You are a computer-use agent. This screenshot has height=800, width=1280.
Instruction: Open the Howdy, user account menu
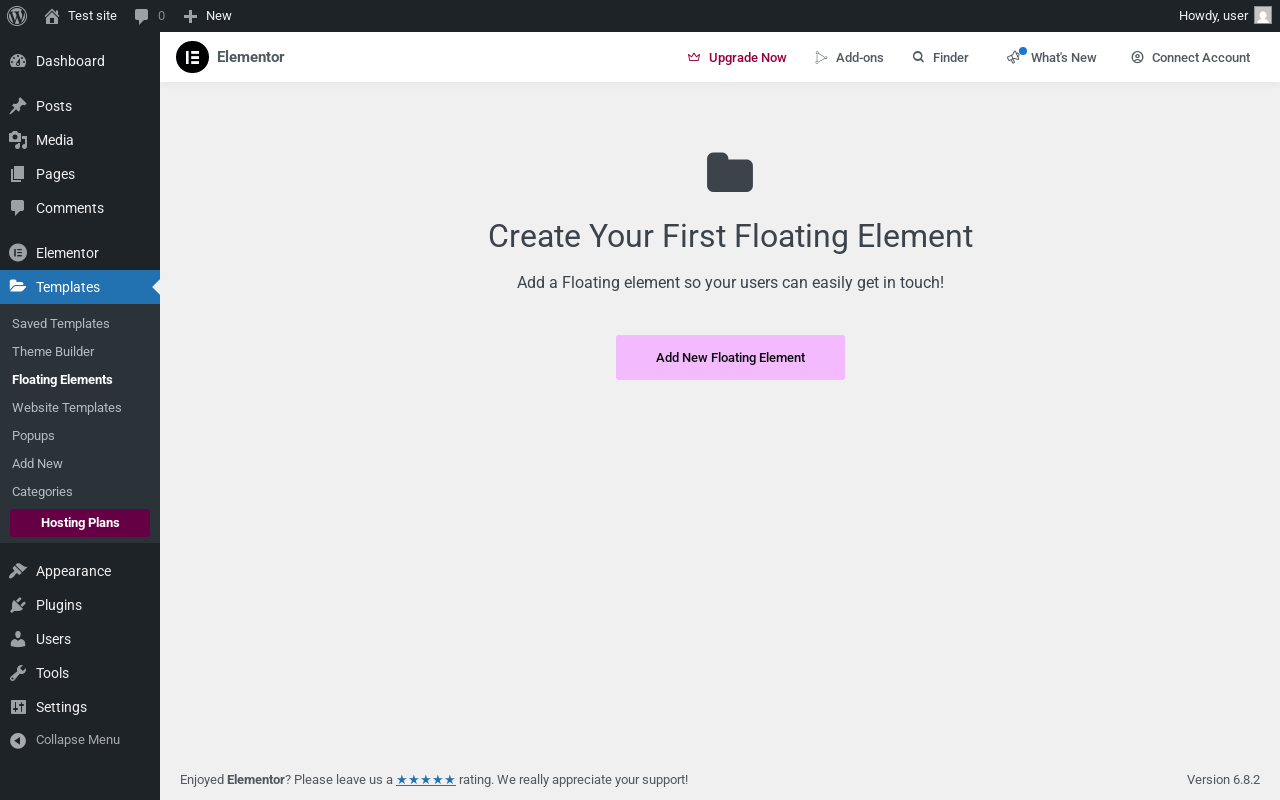[1213, 16]
